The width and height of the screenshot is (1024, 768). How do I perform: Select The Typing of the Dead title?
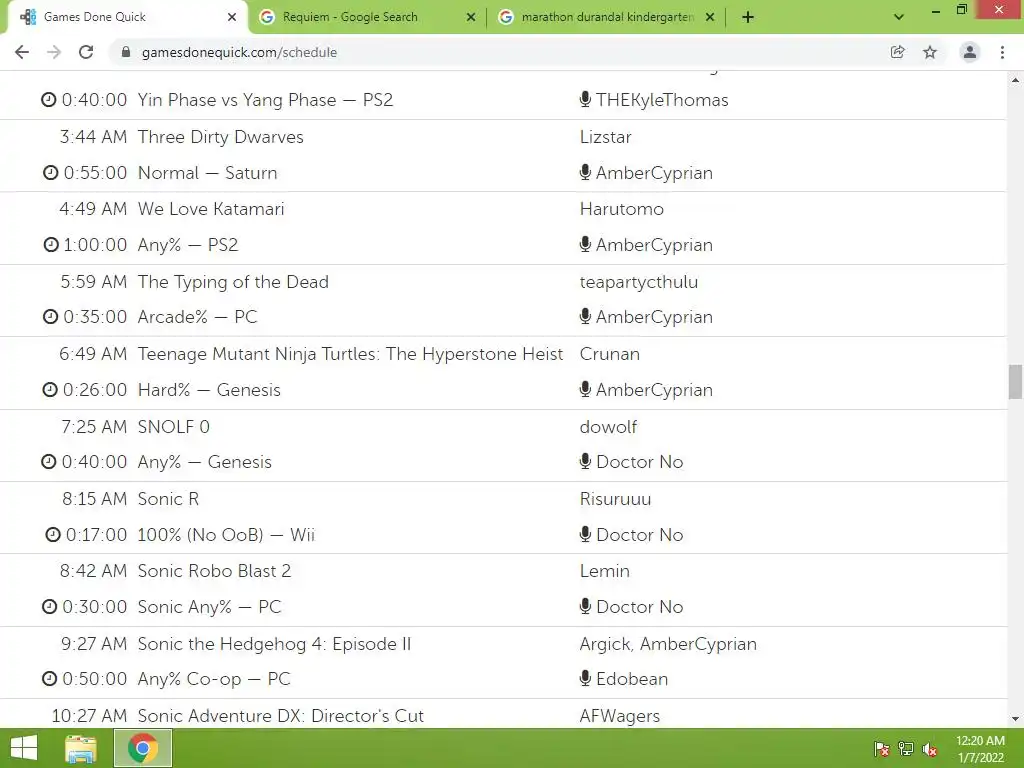233,282
